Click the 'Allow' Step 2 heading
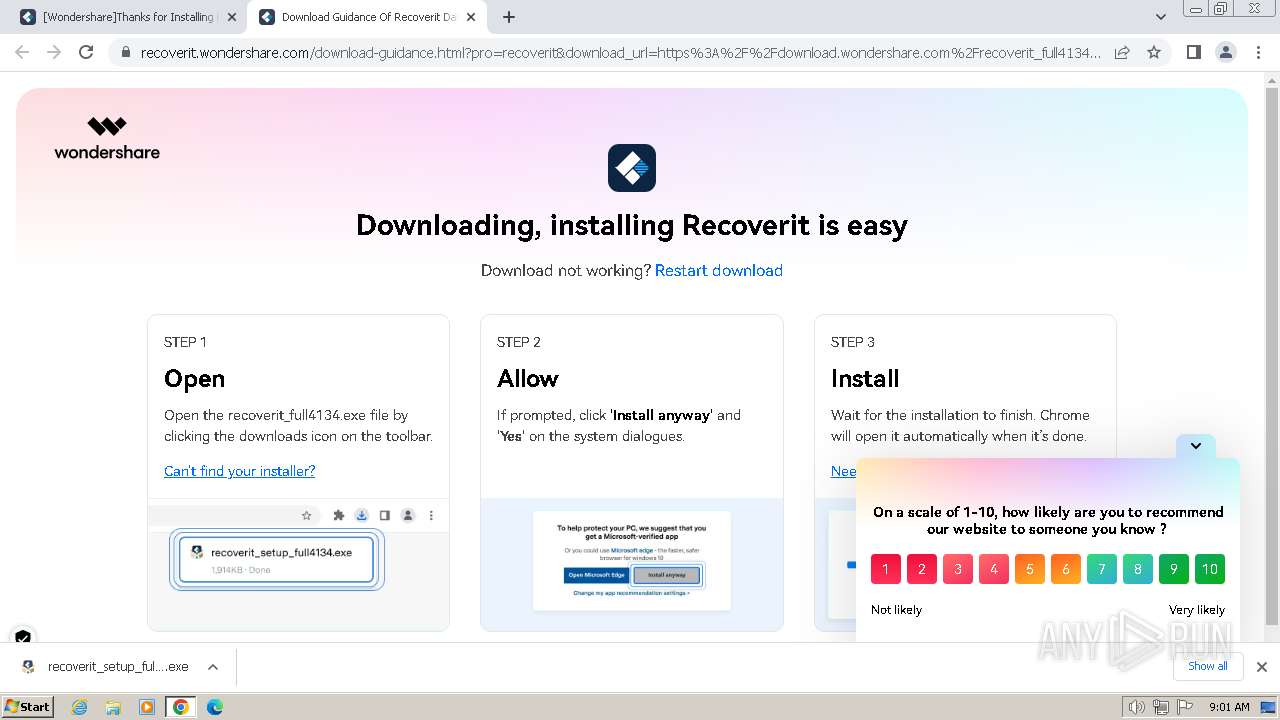This screenshot has height=720, width=1280. pos(528,379)
